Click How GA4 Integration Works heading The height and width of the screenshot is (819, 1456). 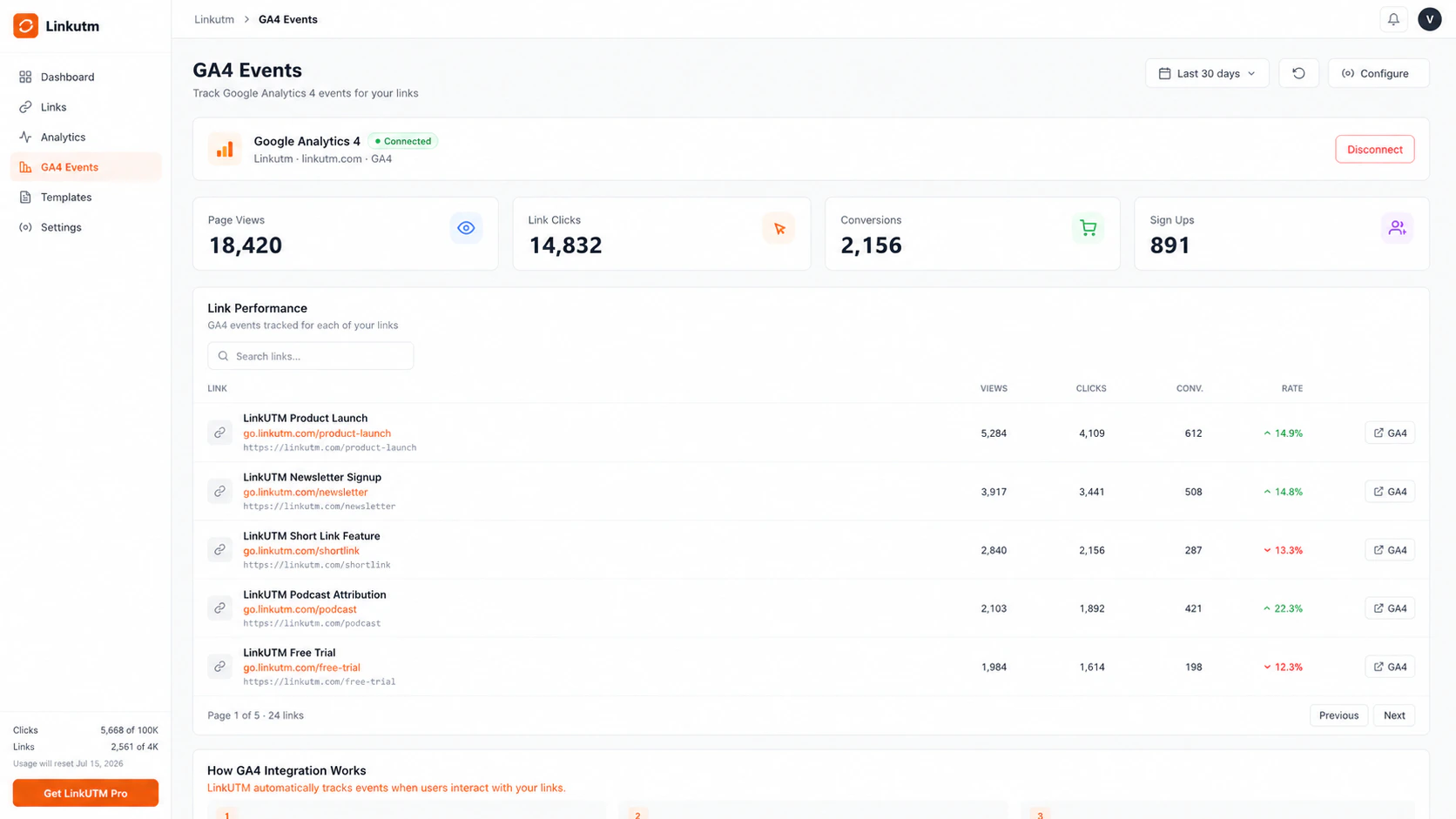pos(286,770)
